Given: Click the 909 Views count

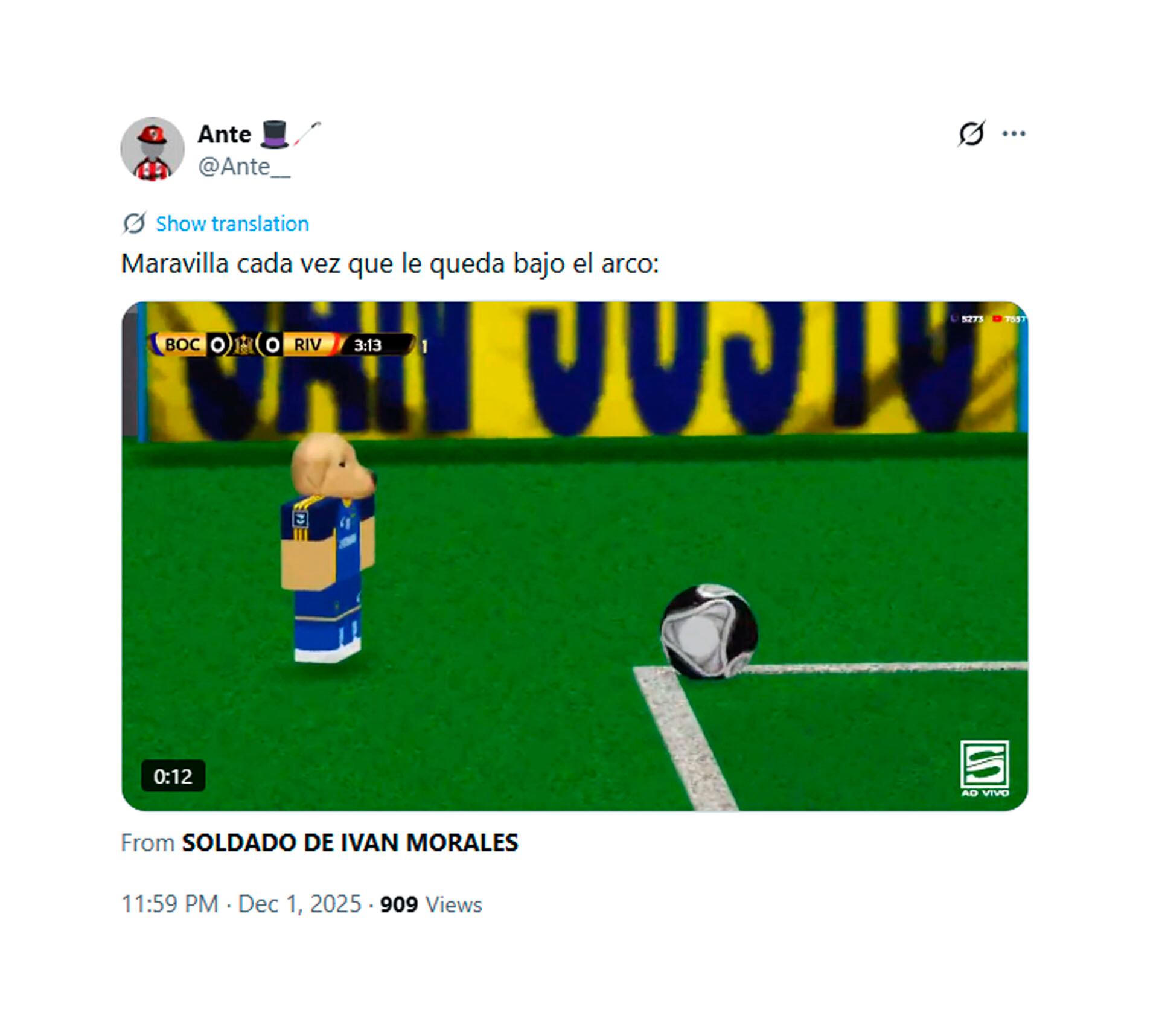Looking at the screenshot, I should [431, 904].
